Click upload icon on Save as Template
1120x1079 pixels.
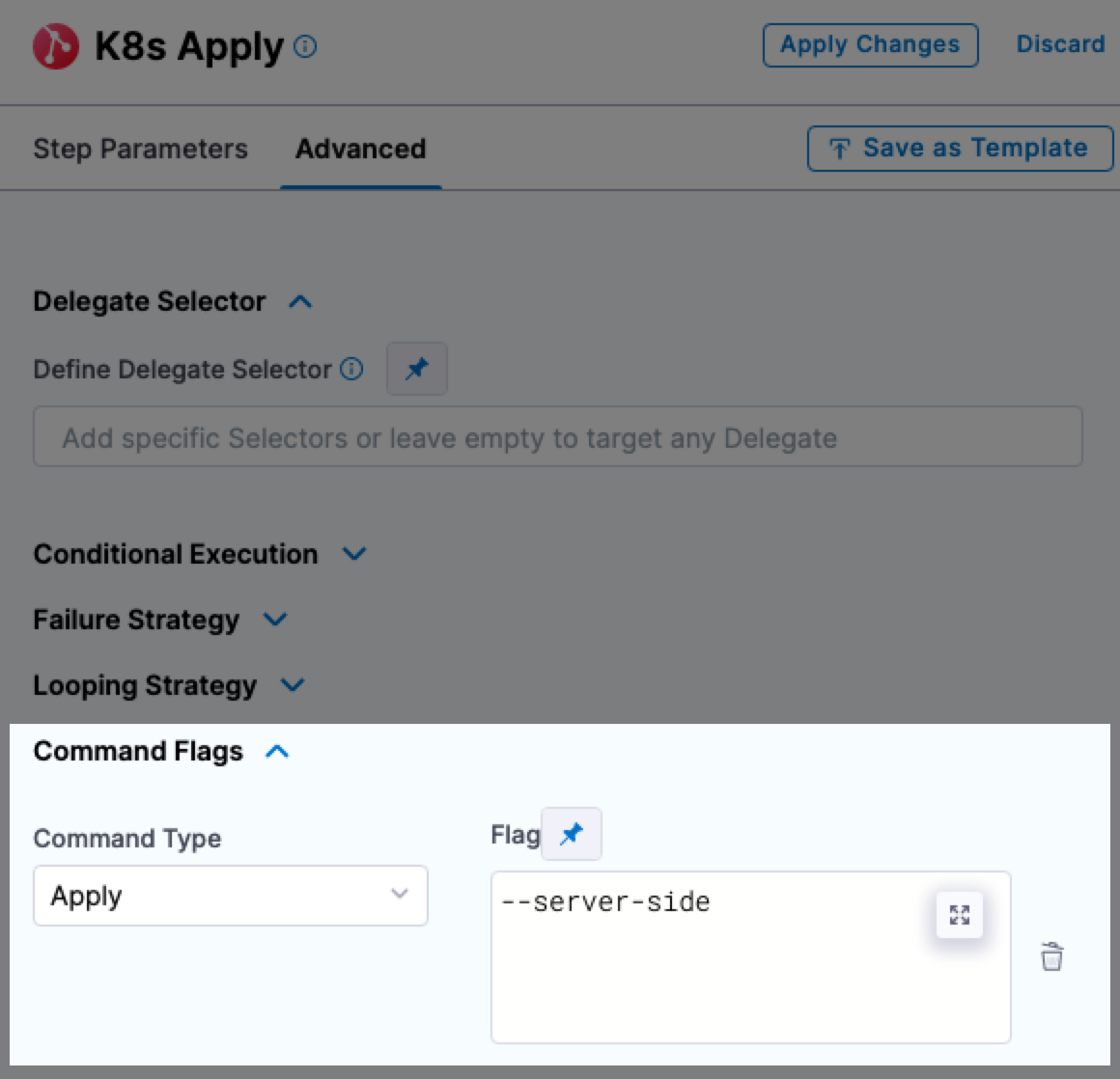click(839, 149)
